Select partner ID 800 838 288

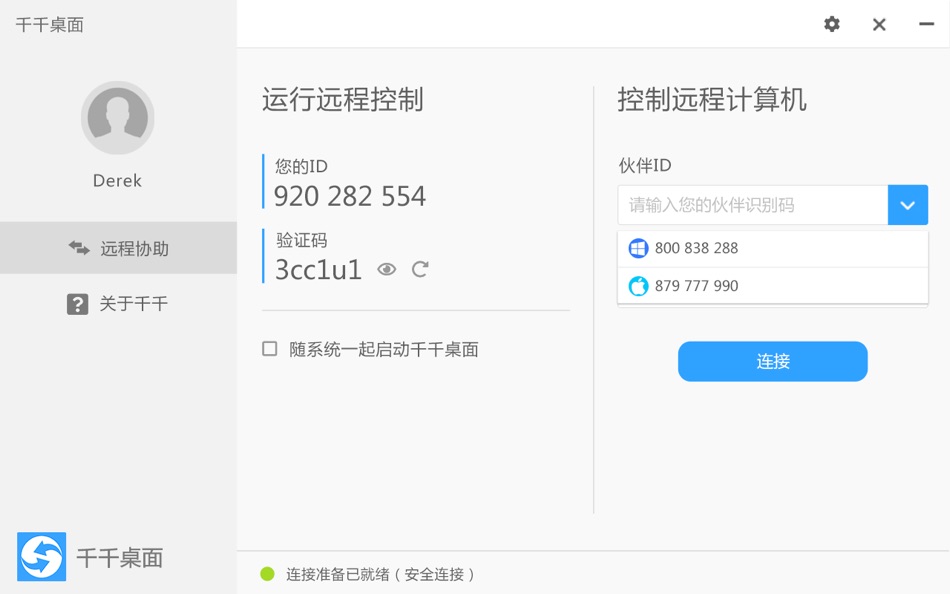click(772, 249)
